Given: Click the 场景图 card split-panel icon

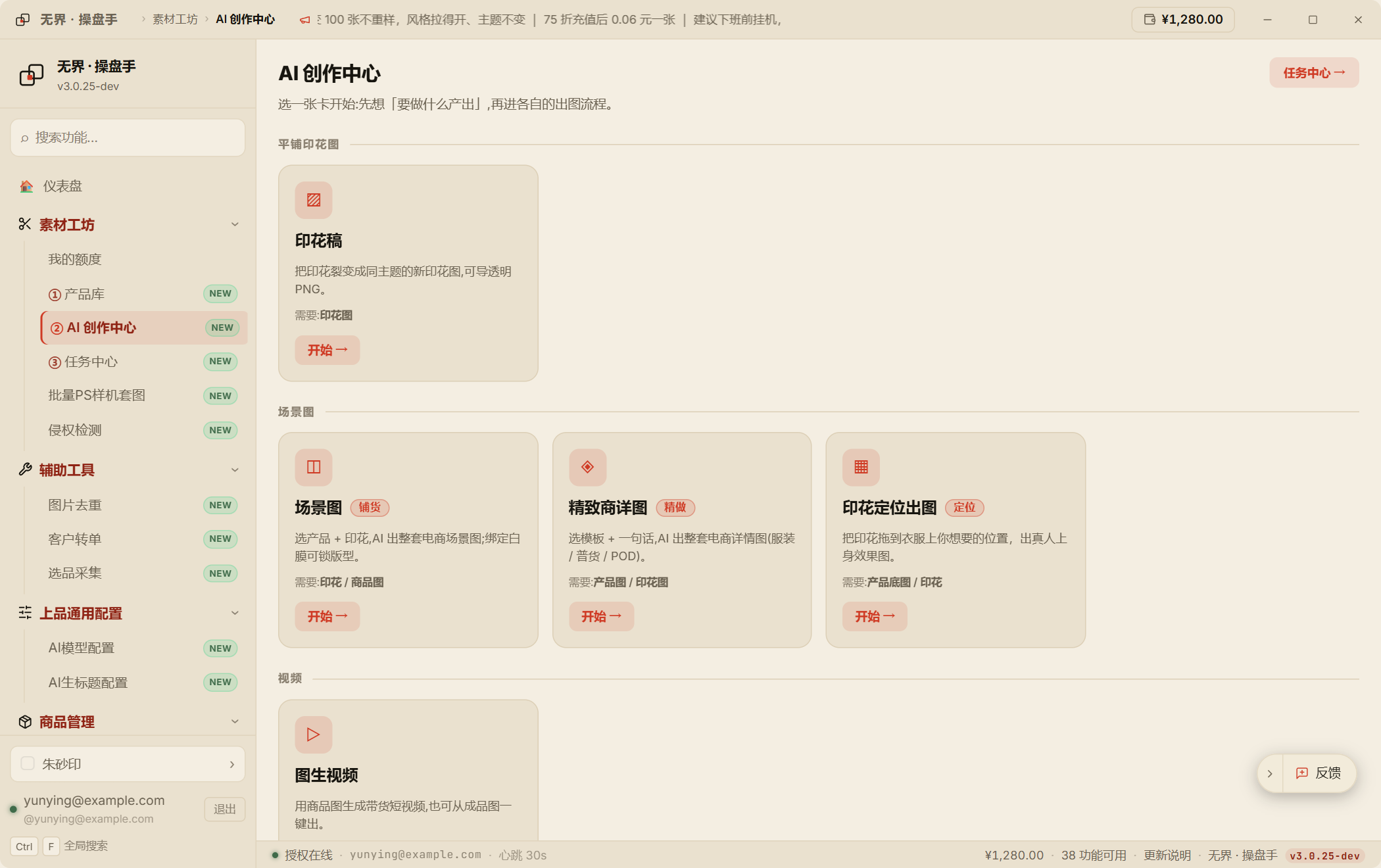Looking at the screenshot, I should [314, 467].
